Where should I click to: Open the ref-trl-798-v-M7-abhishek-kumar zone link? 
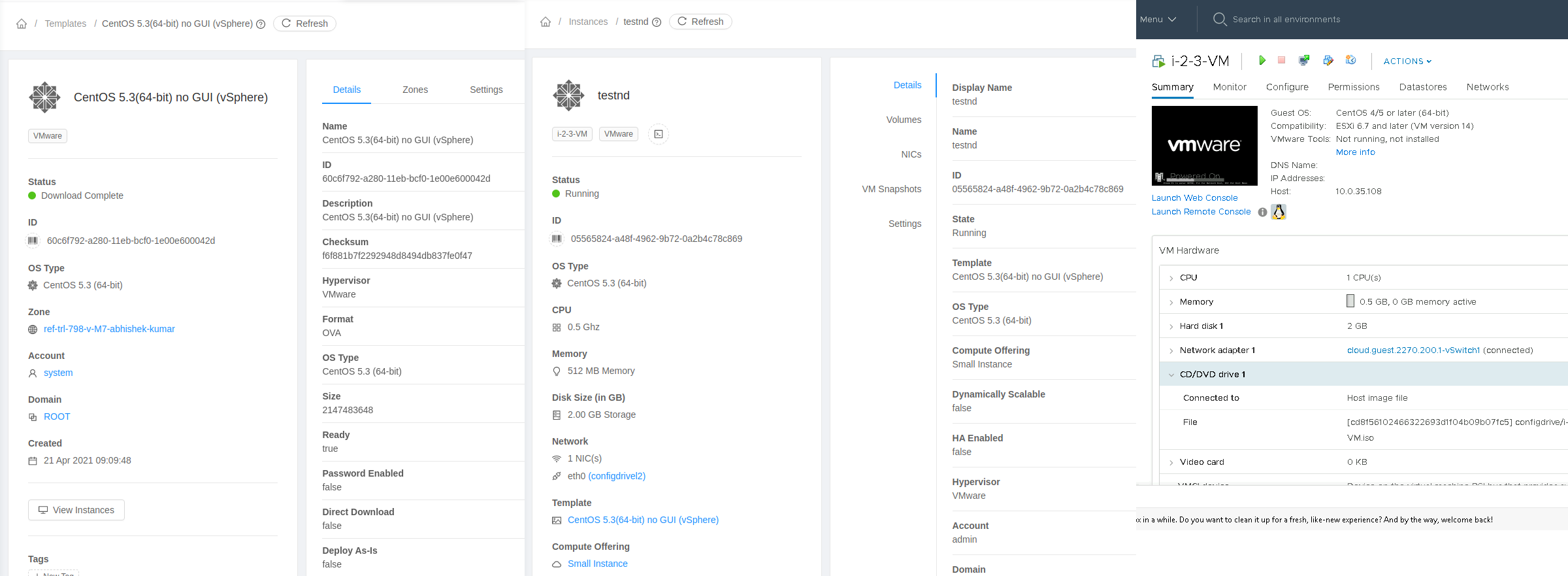click(x=109, y=329)
